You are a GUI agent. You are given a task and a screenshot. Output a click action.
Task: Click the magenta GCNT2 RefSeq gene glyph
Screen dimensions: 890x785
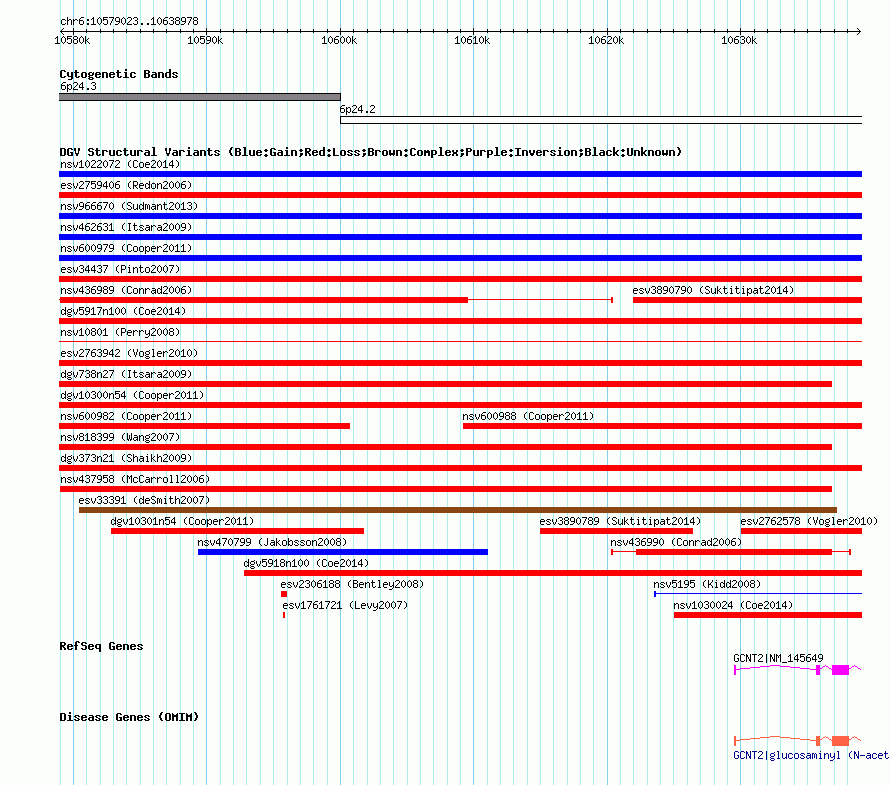coord(797,670)
